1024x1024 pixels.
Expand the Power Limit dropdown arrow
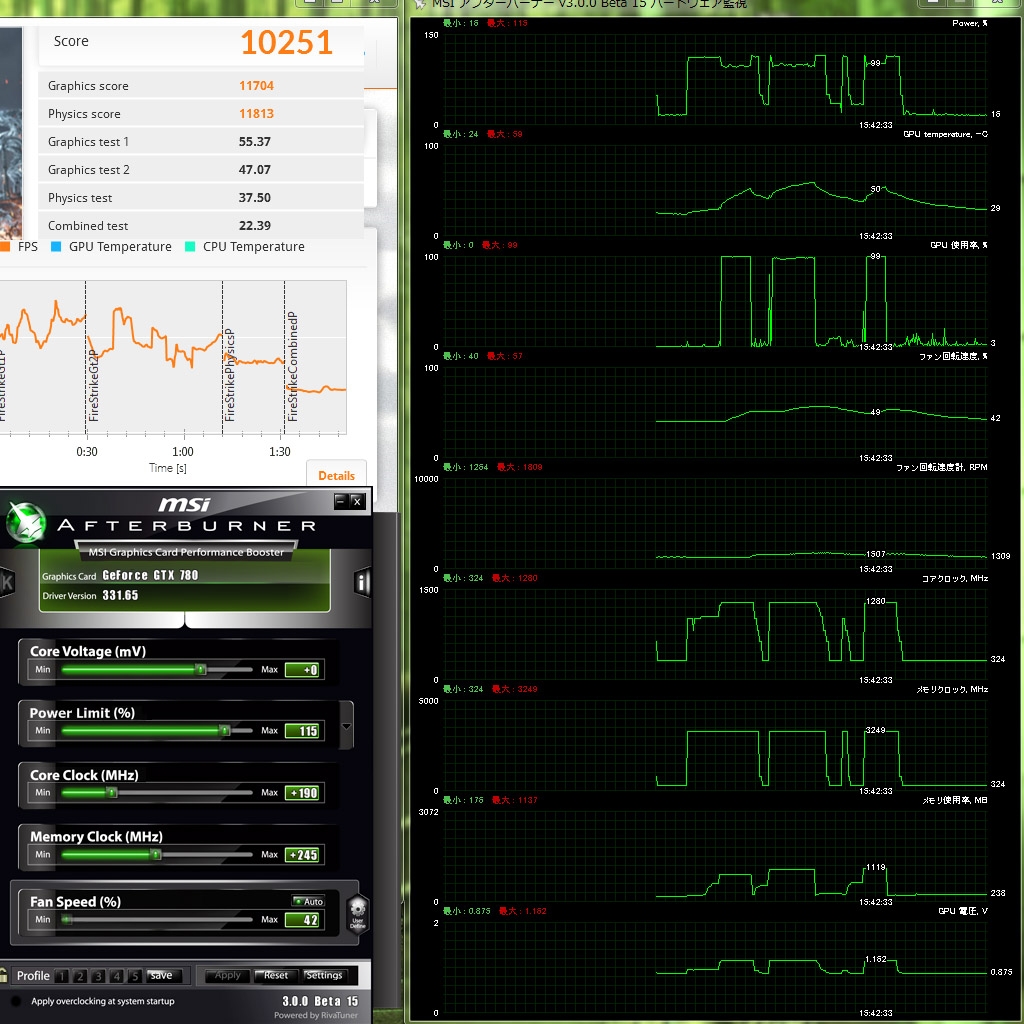point(346,726)
